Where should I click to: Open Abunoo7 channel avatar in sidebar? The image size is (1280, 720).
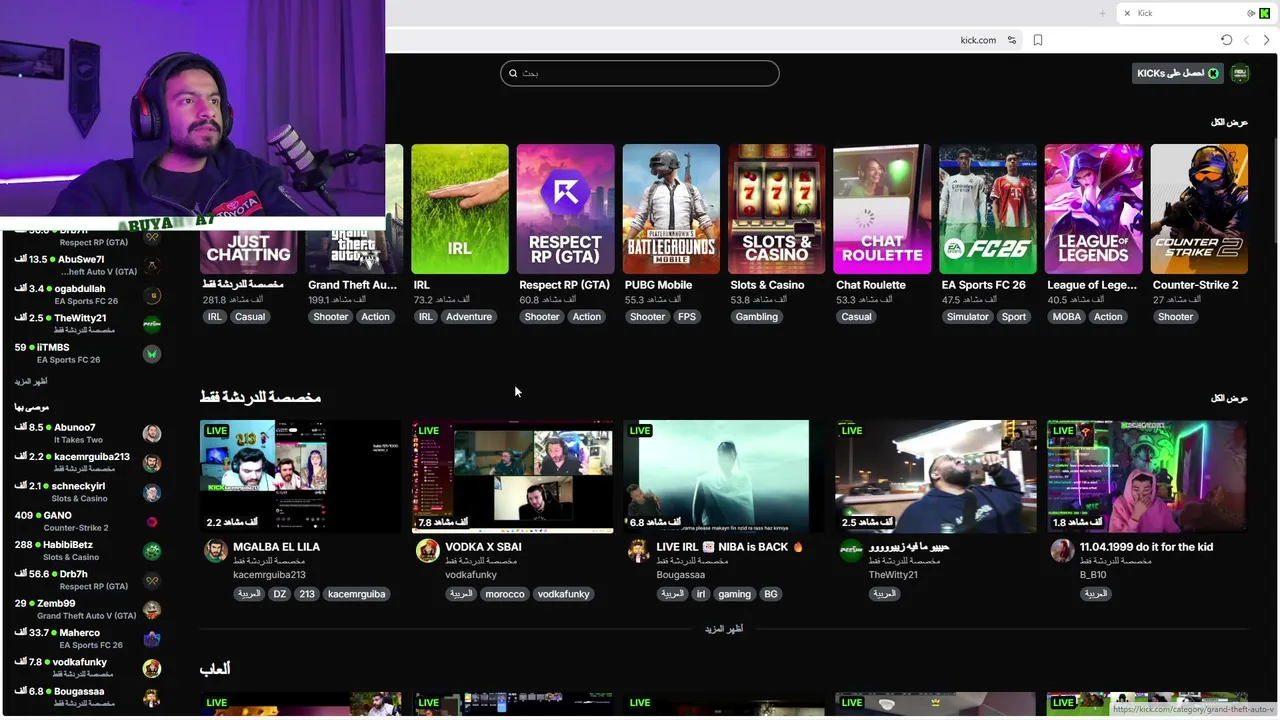click(152, 433)
